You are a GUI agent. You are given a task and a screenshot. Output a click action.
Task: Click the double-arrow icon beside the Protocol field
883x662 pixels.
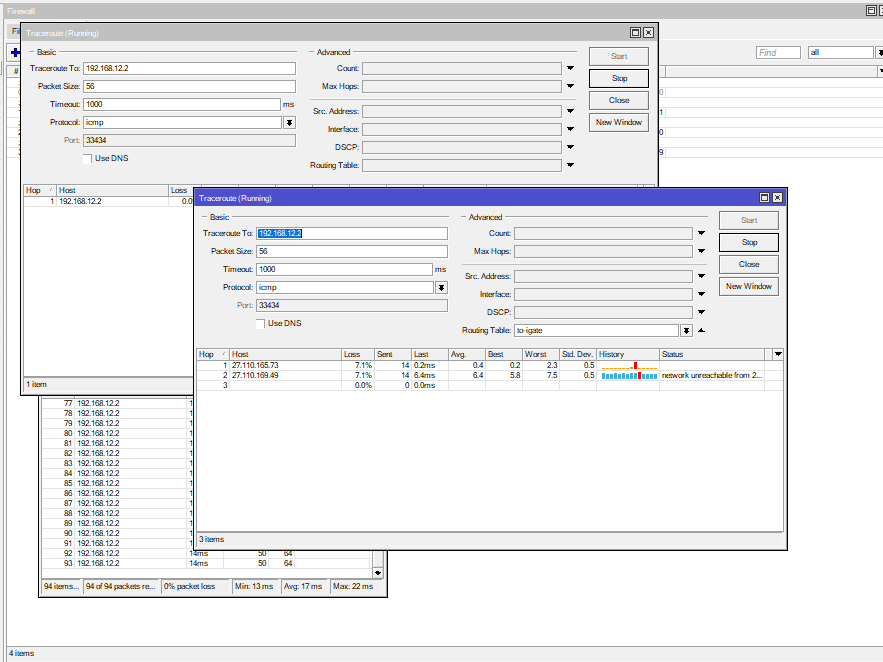441,287
